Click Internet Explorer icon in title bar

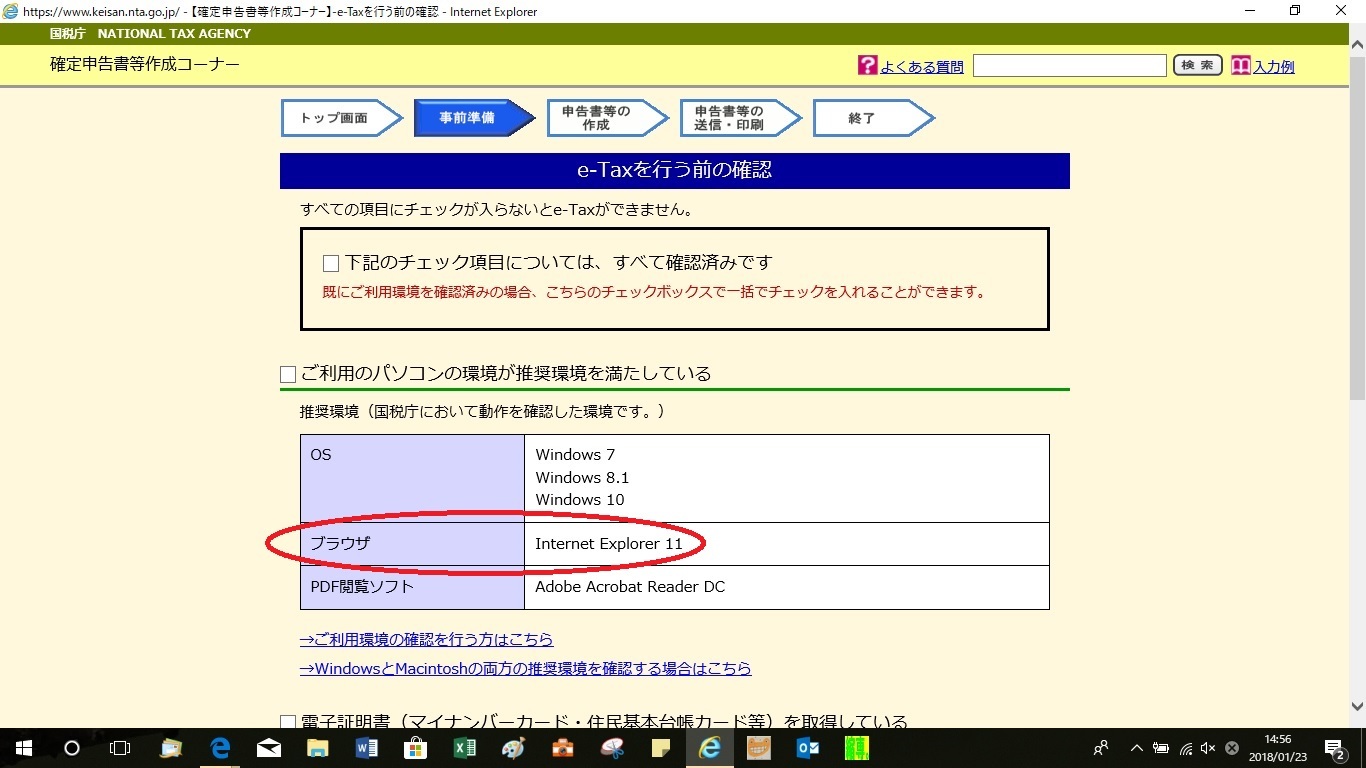[x=11, y=12]
